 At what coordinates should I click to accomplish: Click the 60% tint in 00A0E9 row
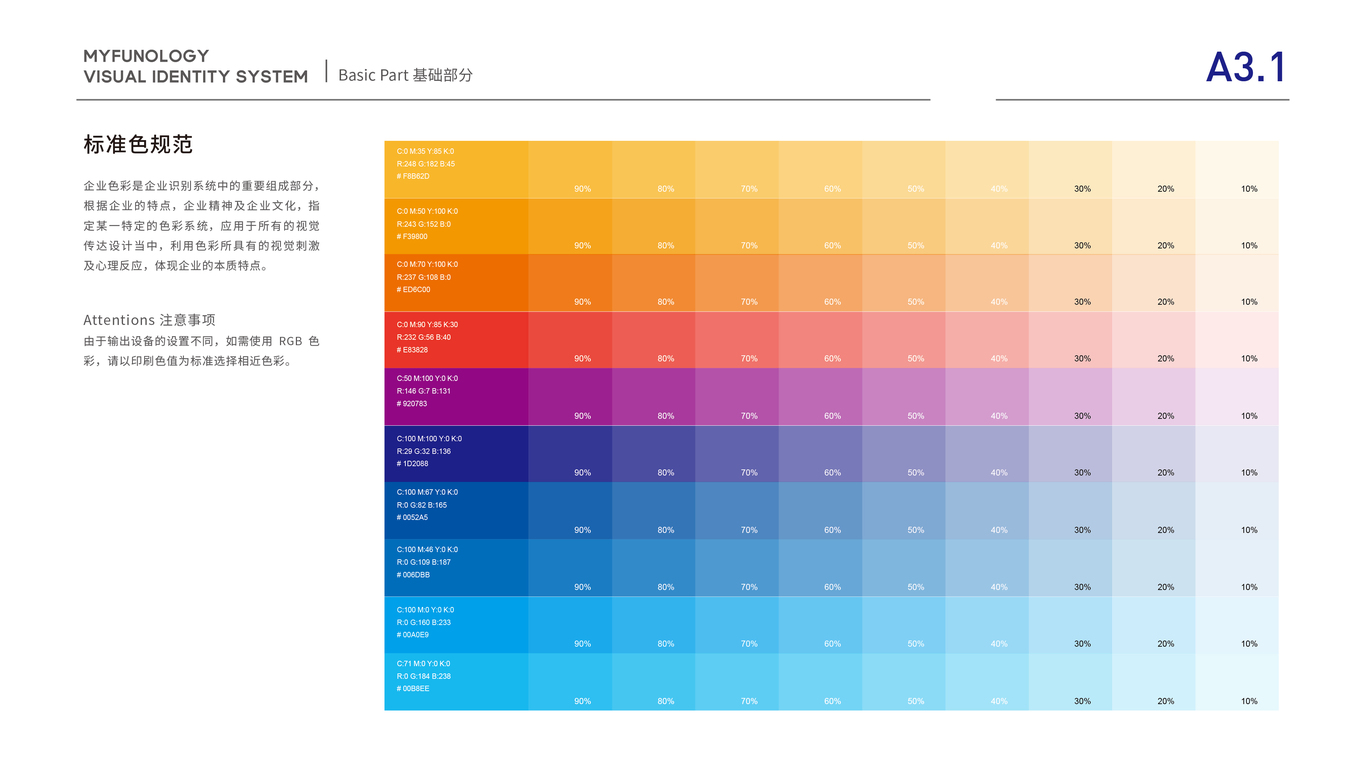click(820, 625)
